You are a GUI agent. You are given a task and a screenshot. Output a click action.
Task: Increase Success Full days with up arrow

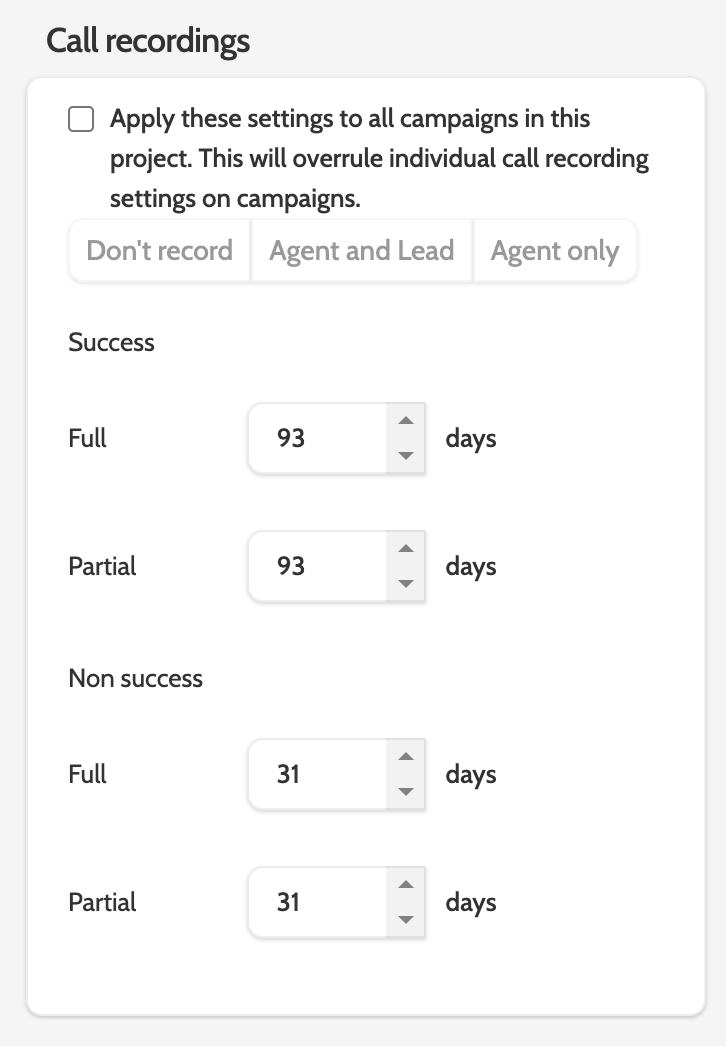tap(405, 421)
